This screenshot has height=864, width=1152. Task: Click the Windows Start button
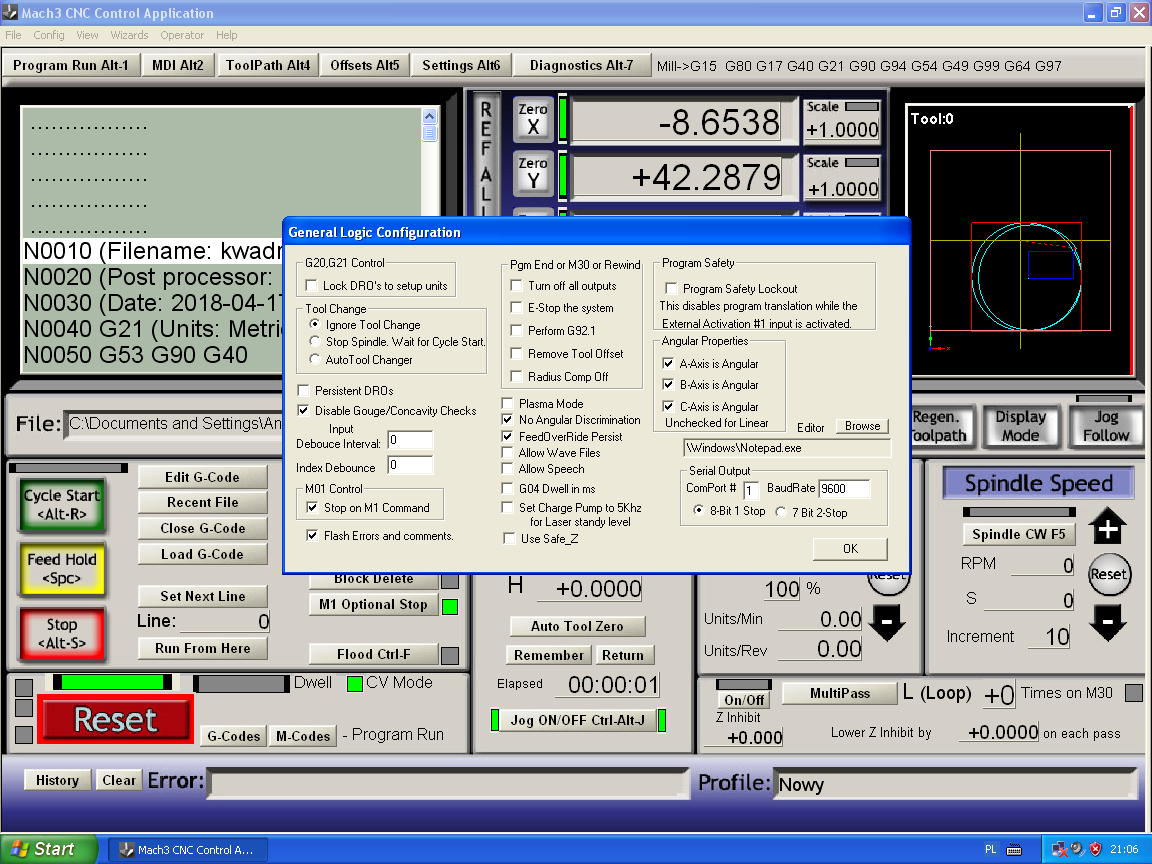click(x=48, y=849)
